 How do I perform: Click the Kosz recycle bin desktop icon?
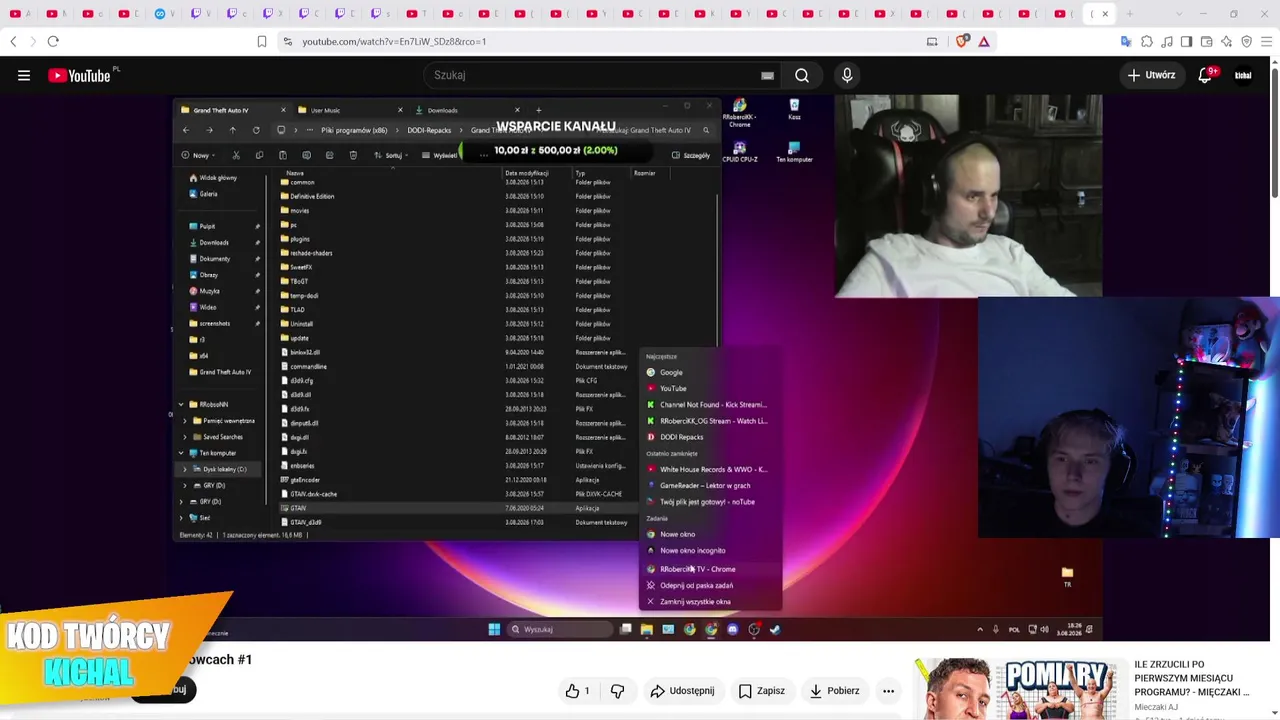(794, 109)
